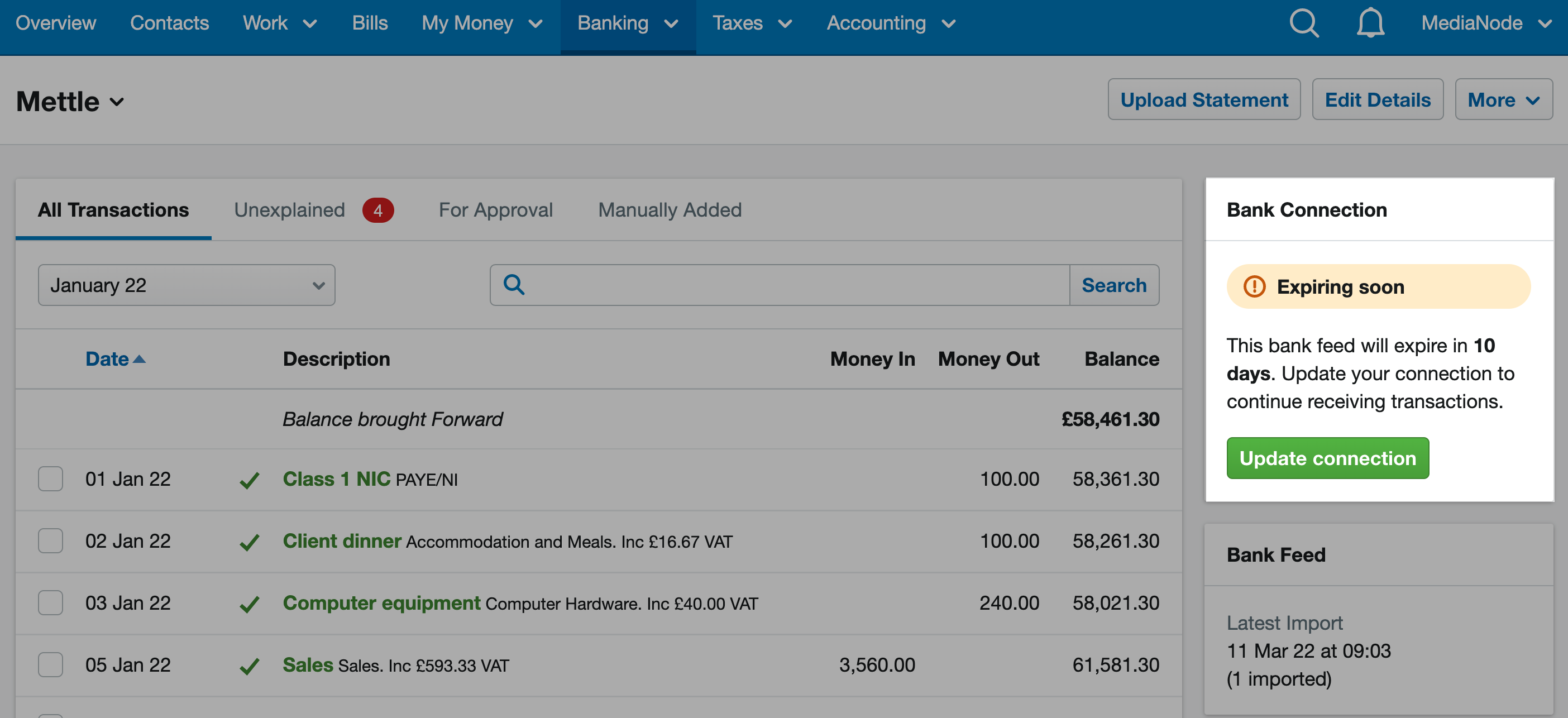Tick the checkbox for 01 Jan 22

click(50, 479)
